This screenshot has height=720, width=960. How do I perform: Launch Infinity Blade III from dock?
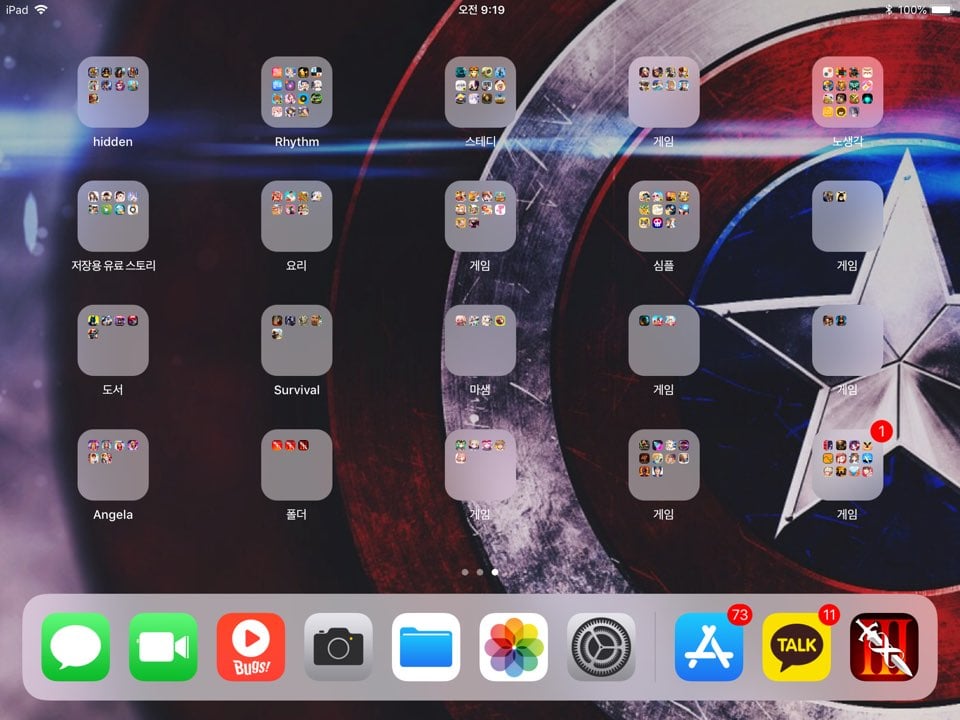pos(884,647)
